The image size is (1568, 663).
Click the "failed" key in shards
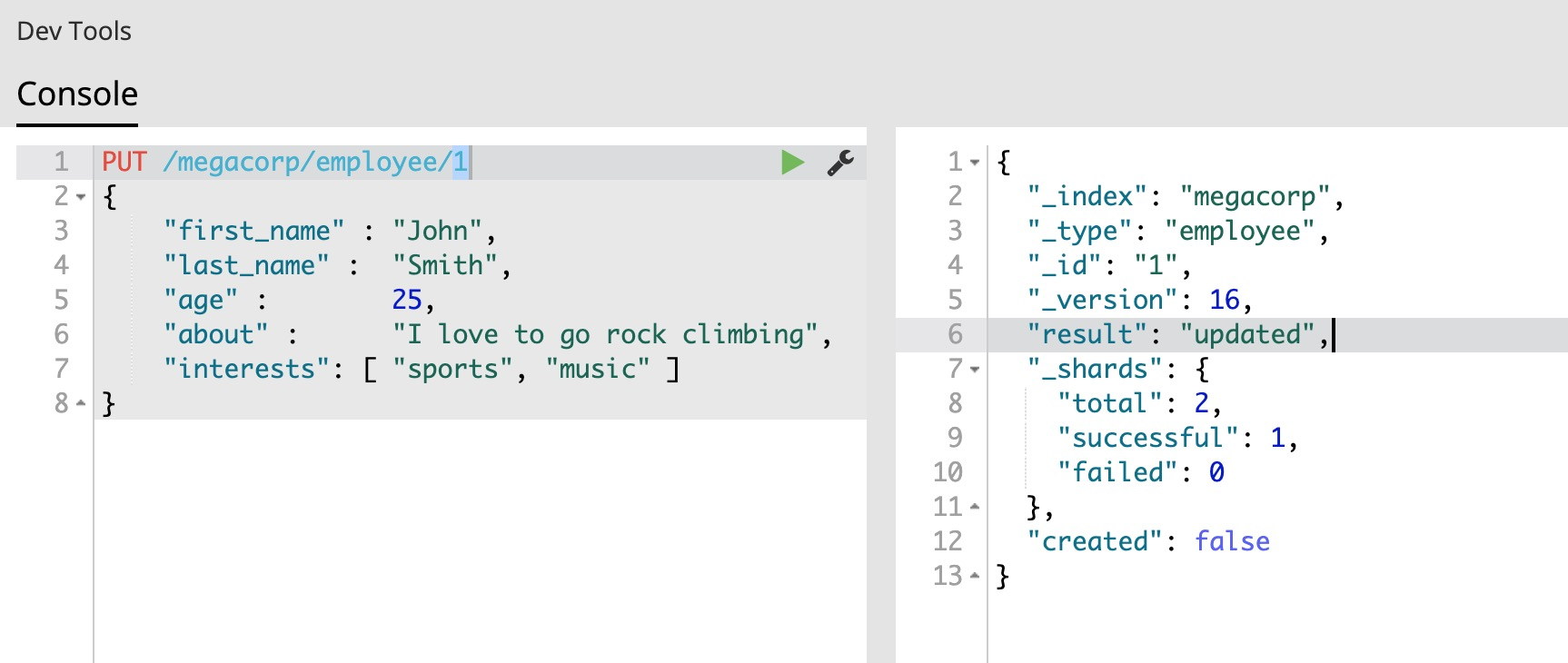click(x=1118, y=473)
